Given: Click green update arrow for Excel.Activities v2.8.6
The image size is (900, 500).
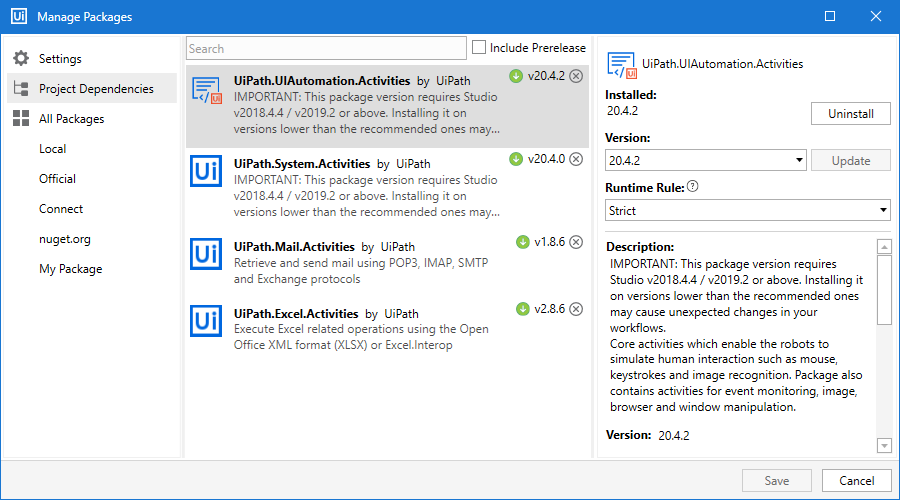Looking at the screenshot, I should (522, 309).
